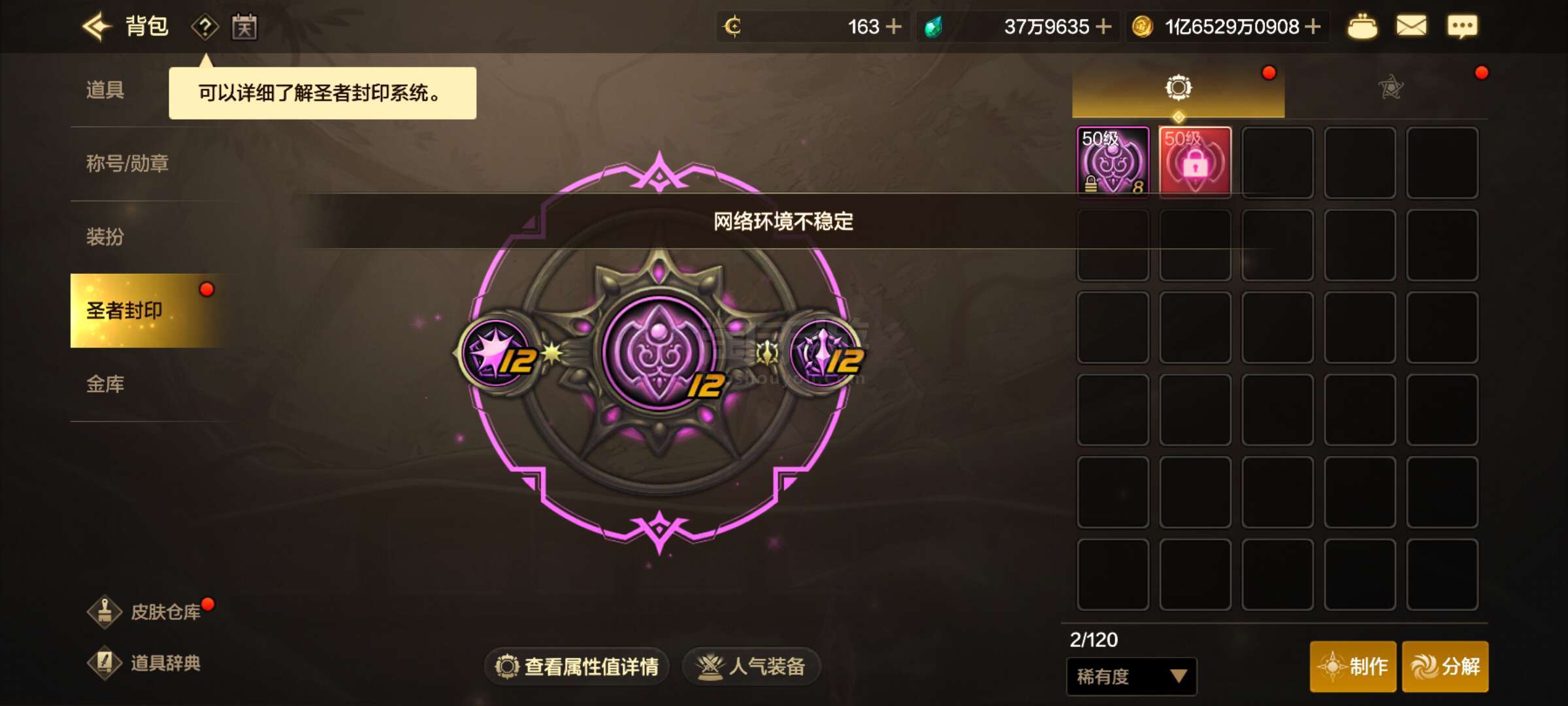
Task: Switch to the 称号/勋章 tab
Action: 127,163
